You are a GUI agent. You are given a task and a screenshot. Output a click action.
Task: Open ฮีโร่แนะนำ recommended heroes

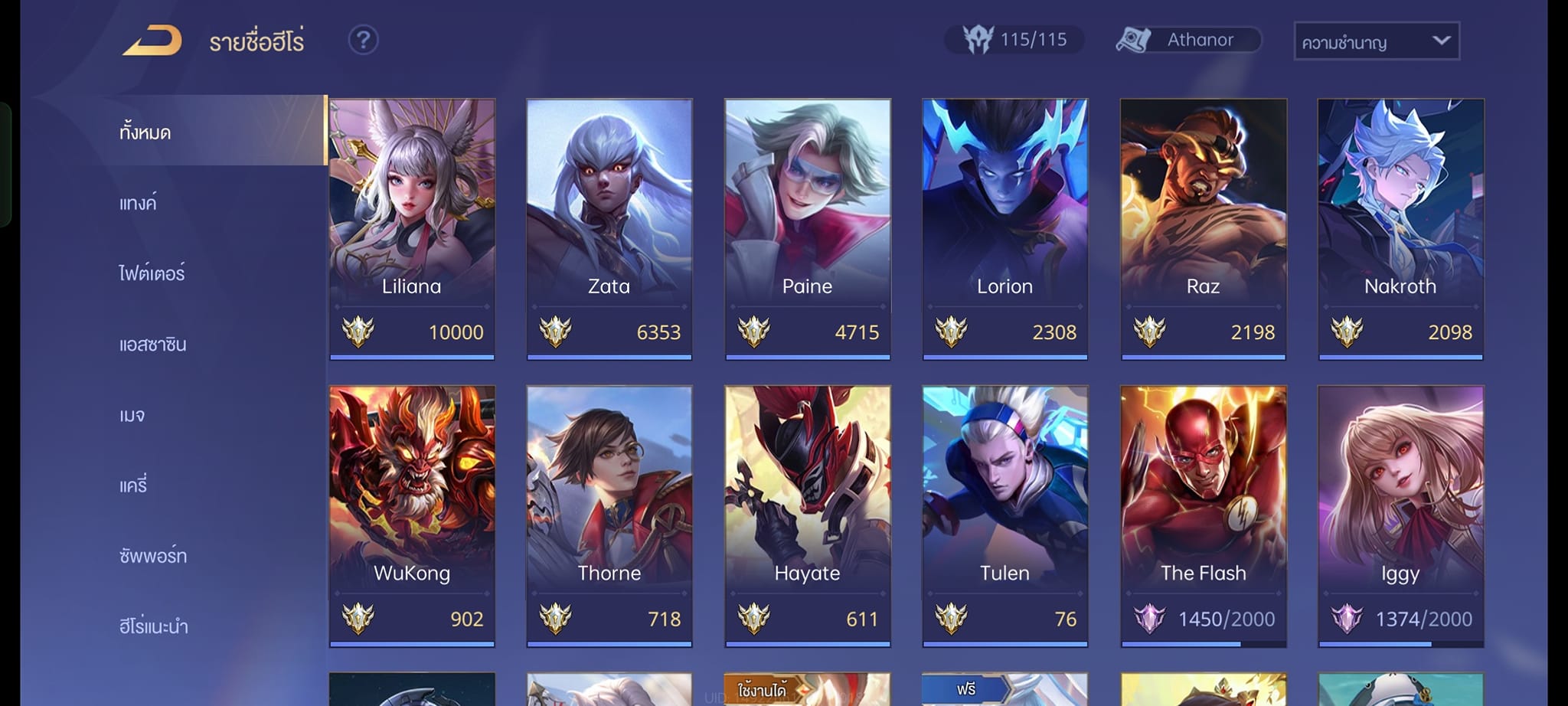click(x=153, y=626)
